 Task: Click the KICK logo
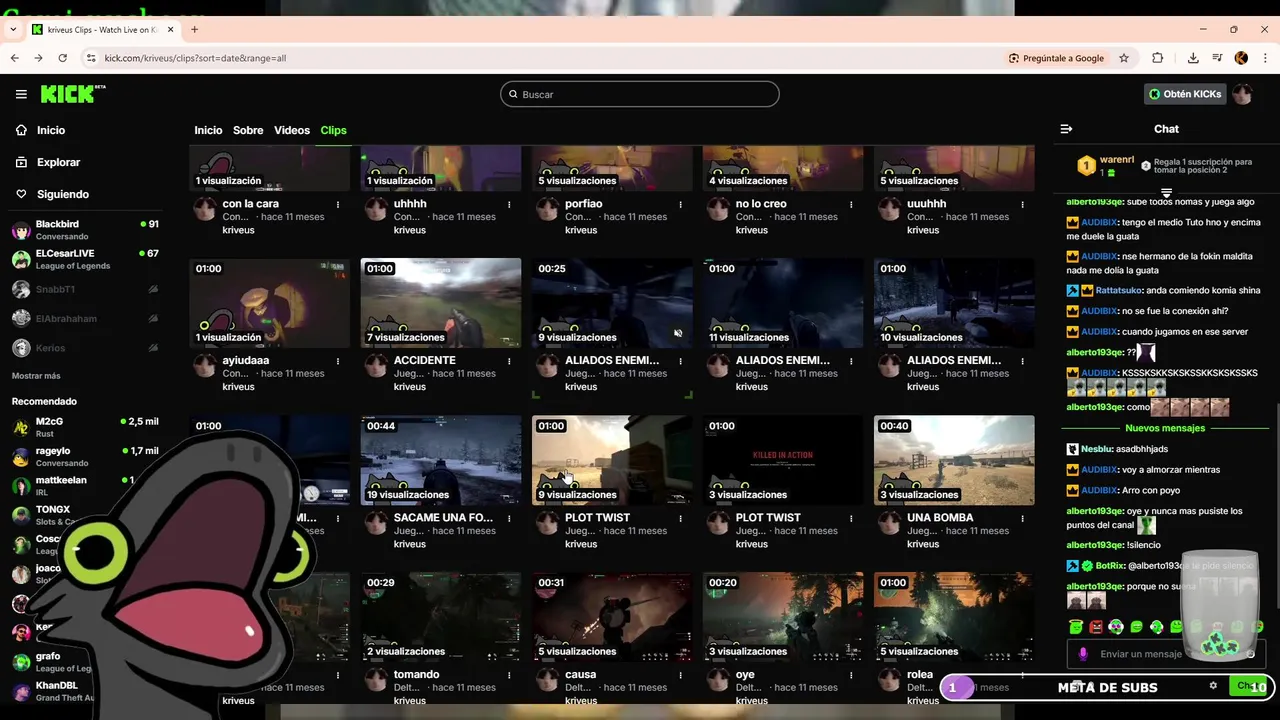(x=72, y=94)
